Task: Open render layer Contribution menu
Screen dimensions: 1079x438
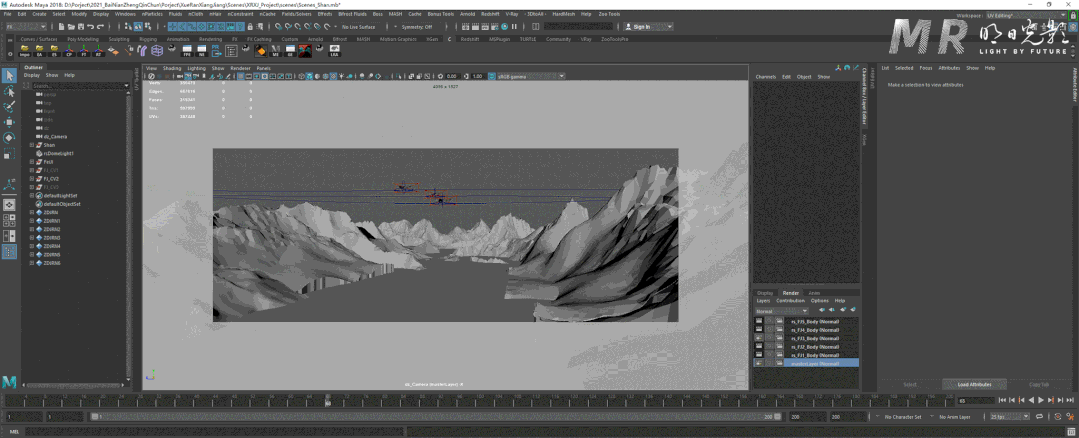Action: 790,300
